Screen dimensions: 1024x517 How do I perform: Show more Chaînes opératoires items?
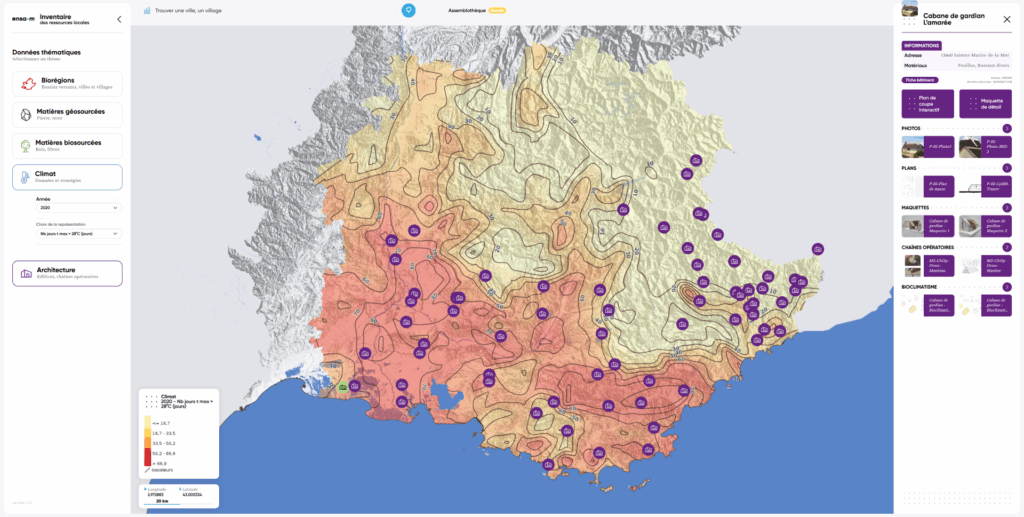pos(1006,247)
